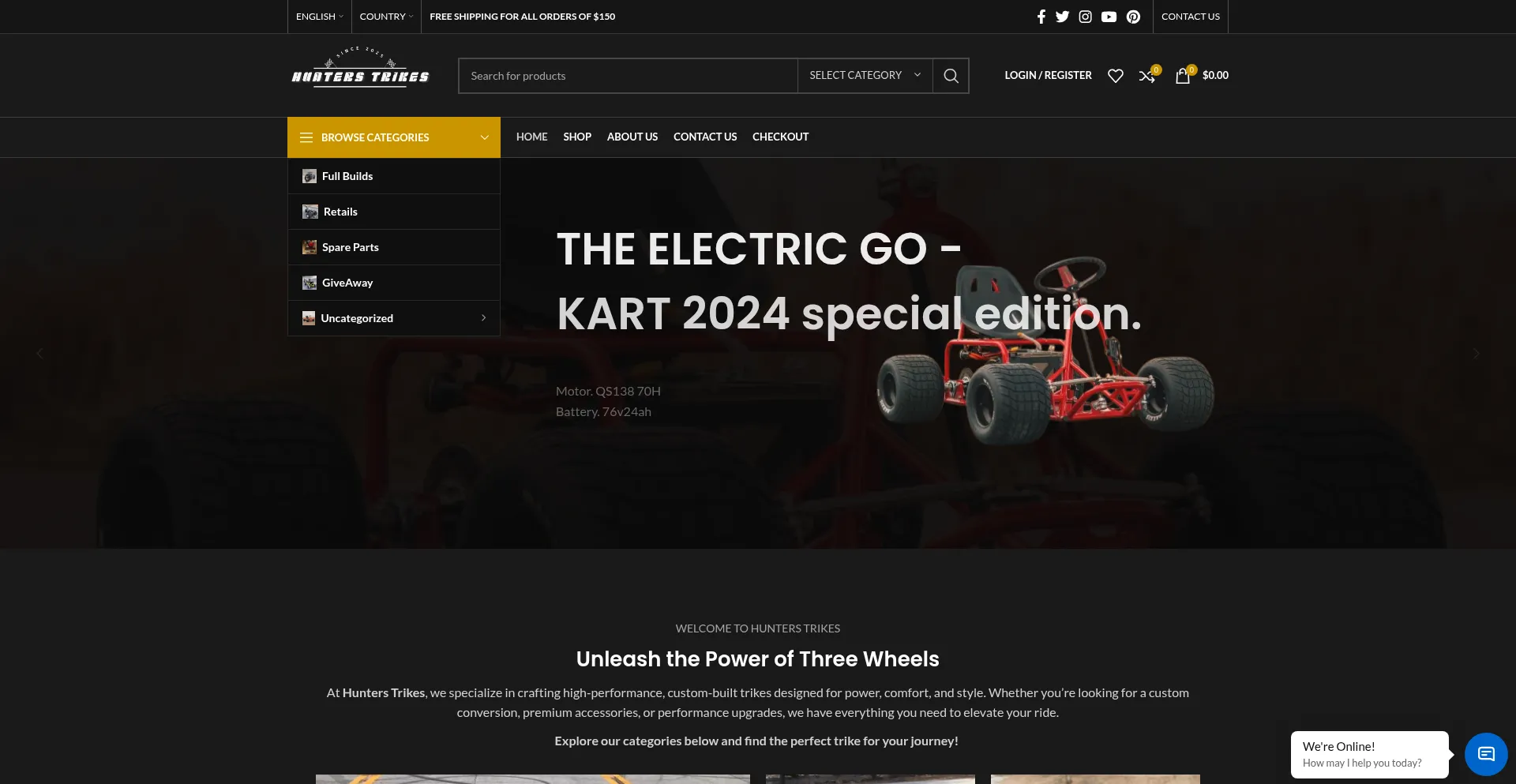Image resolution: width=1516 pixels, height=784 pixels.
Task: Open the Pinterest social icon
Action: point(1133,17)
